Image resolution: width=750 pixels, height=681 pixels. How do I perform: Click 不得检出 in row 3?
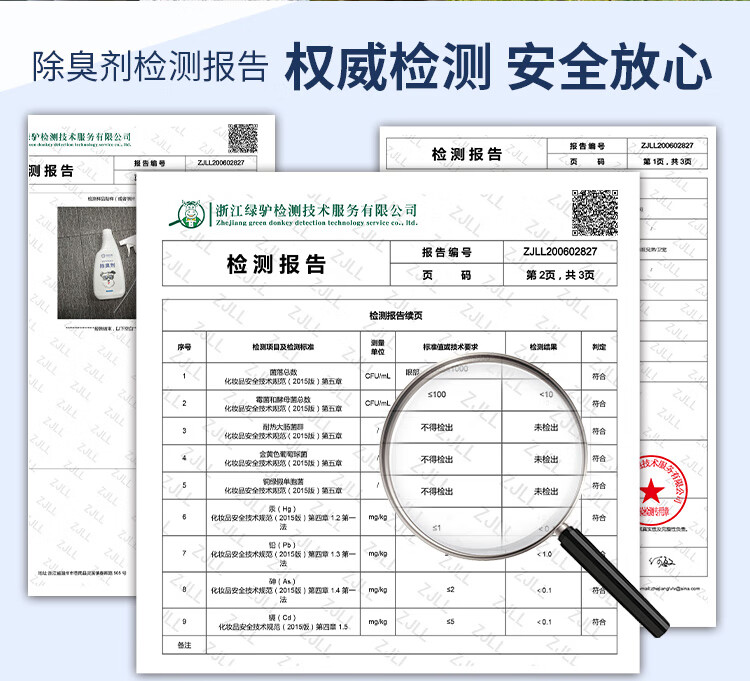pos(437,427)
